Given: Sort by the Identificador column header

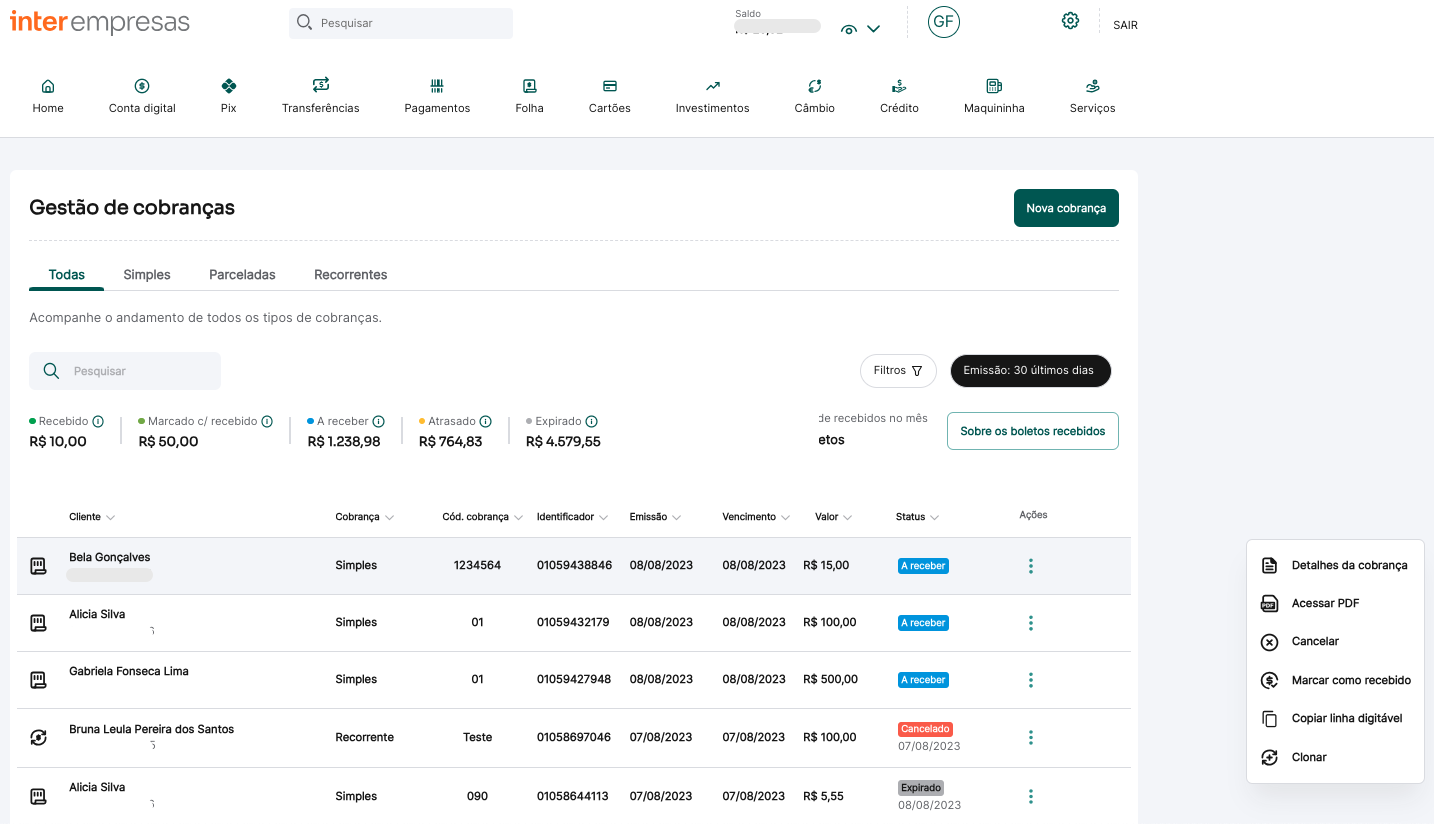Looking at the screenshot, I should (x=573, y=517).
